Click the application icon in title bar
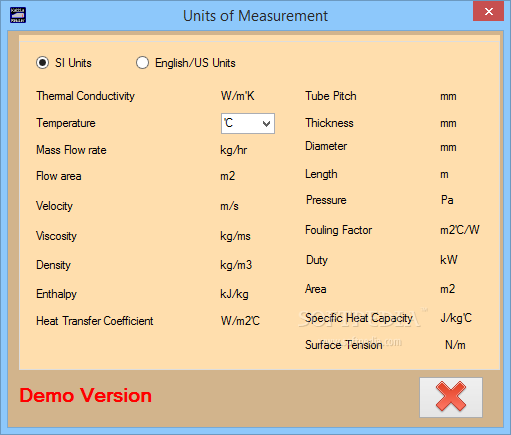511x435 pixels. 18,15
